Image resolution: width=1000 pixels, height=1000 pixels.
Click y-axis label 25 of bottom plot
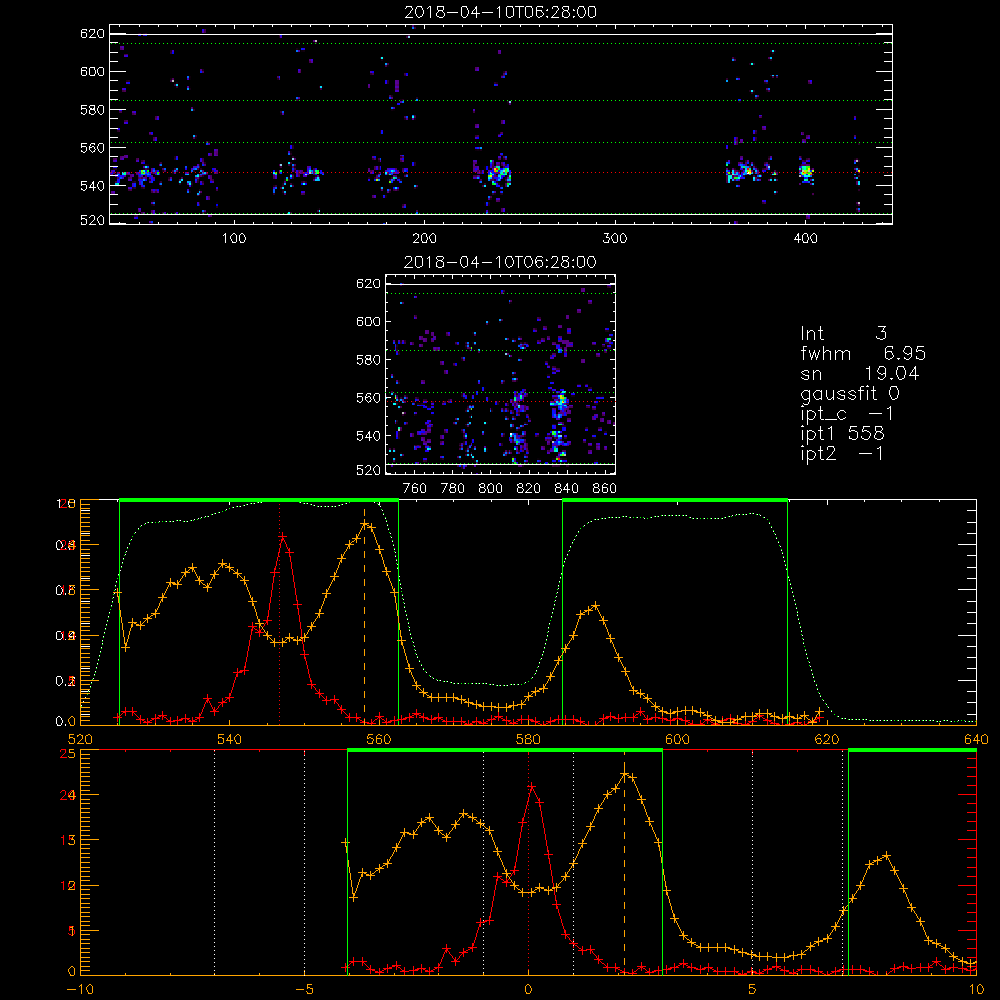click(68, 753)
